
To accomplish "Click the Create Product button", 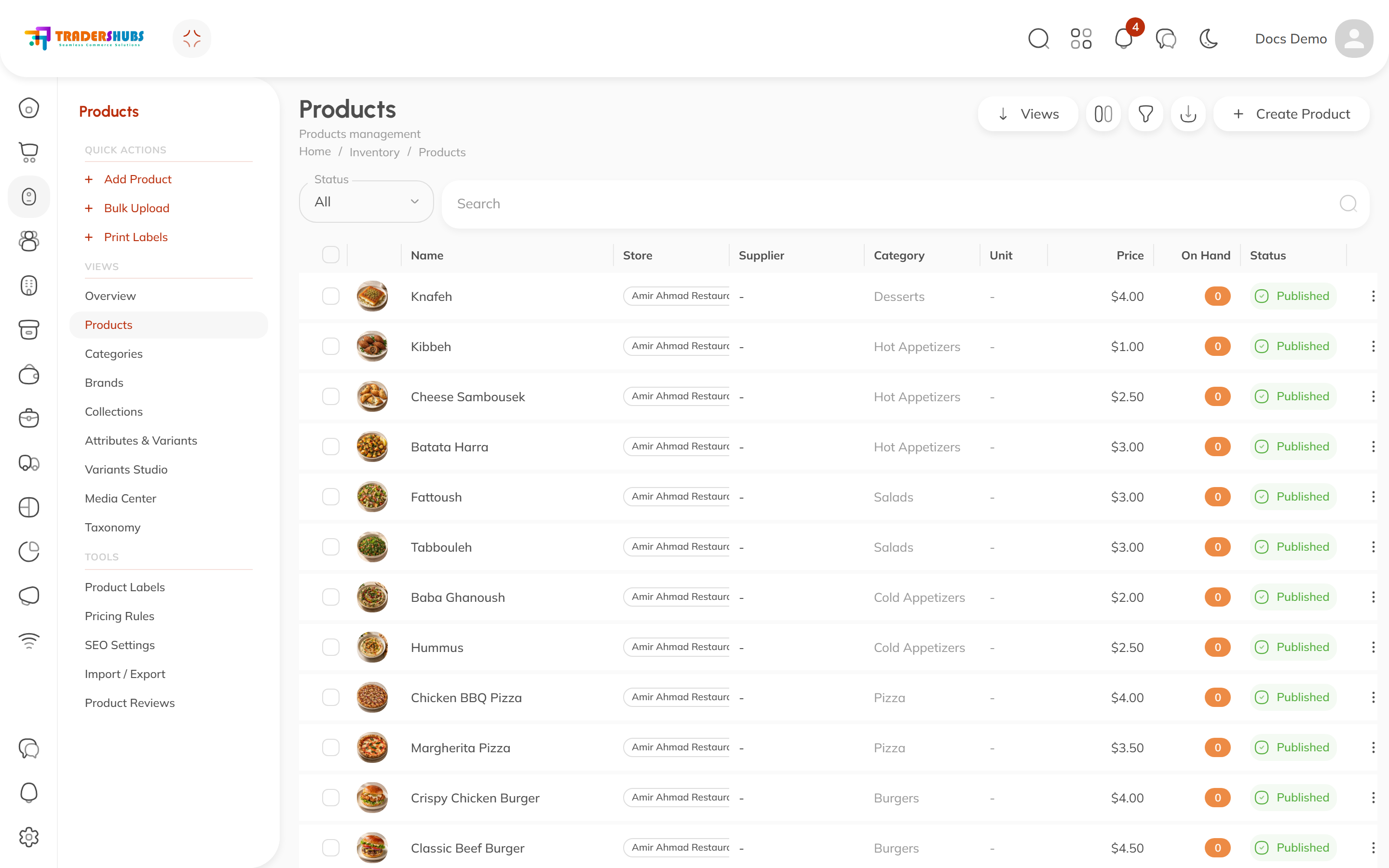I will [1292, 114].
